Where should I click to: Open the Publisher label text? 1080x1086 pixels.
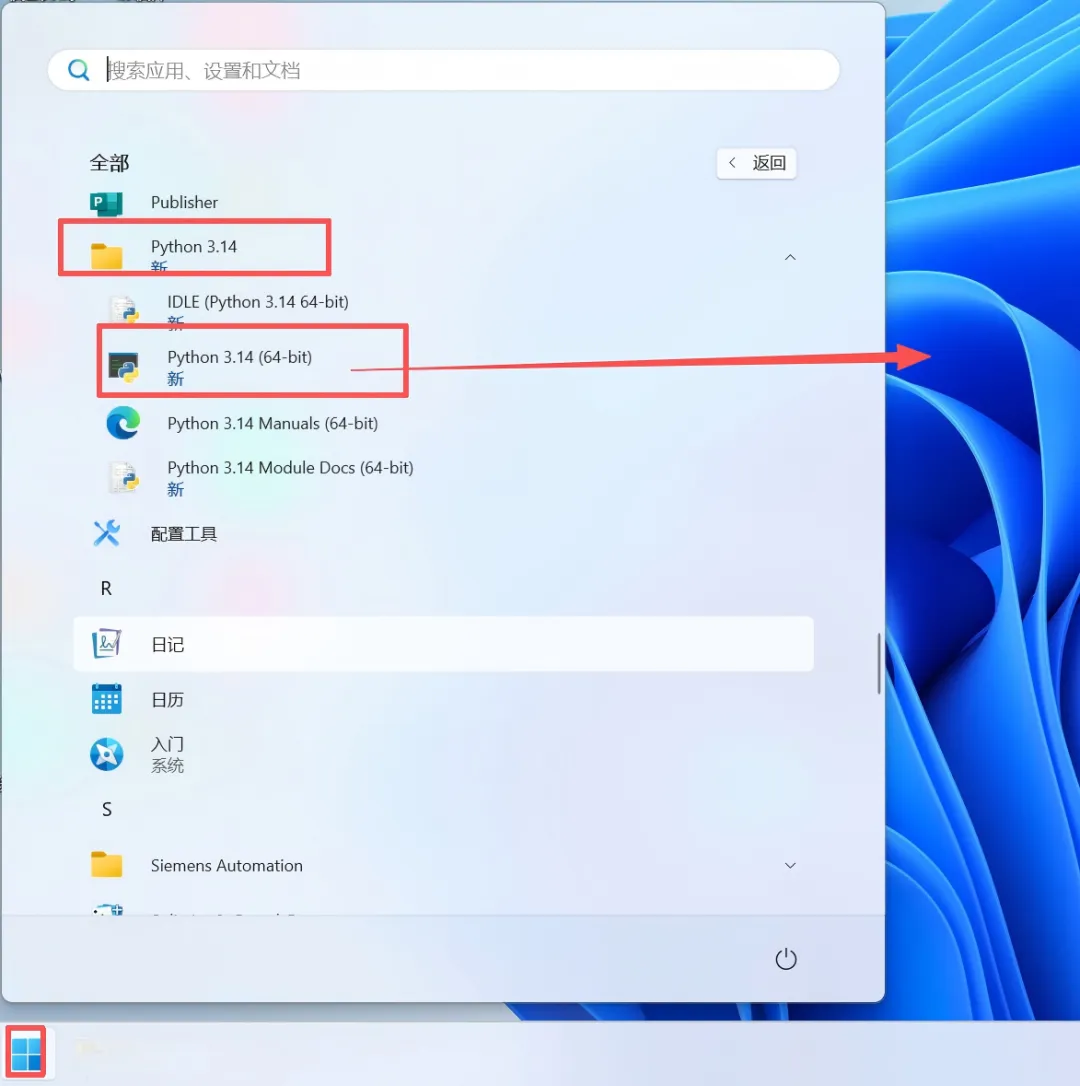[x=184, y=202]
